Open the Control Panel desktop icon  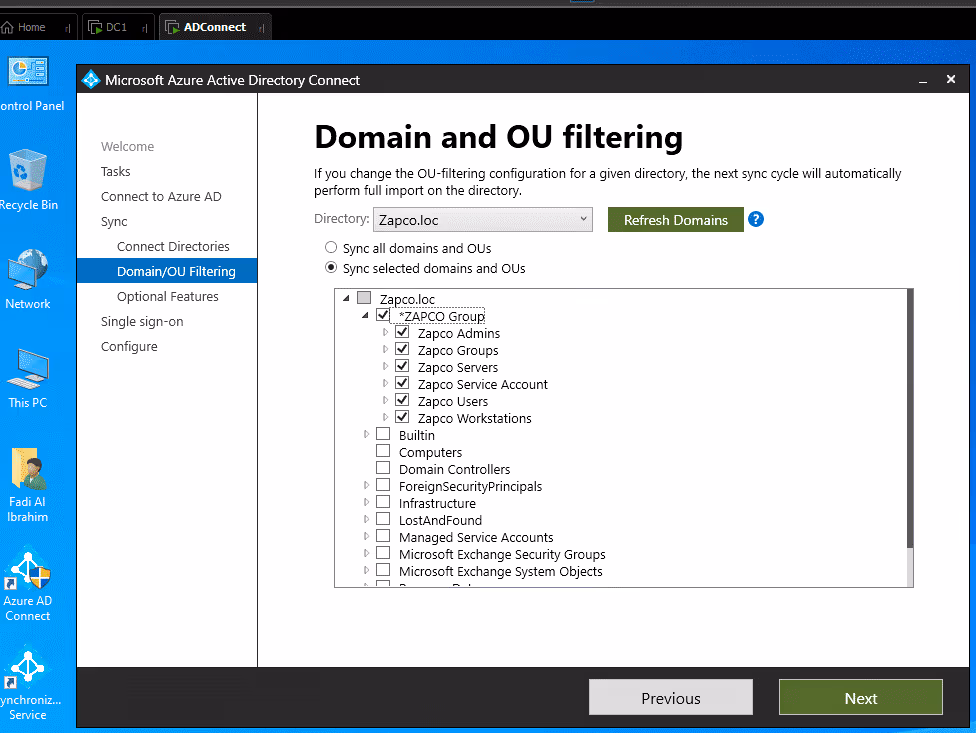coord(28,72)
